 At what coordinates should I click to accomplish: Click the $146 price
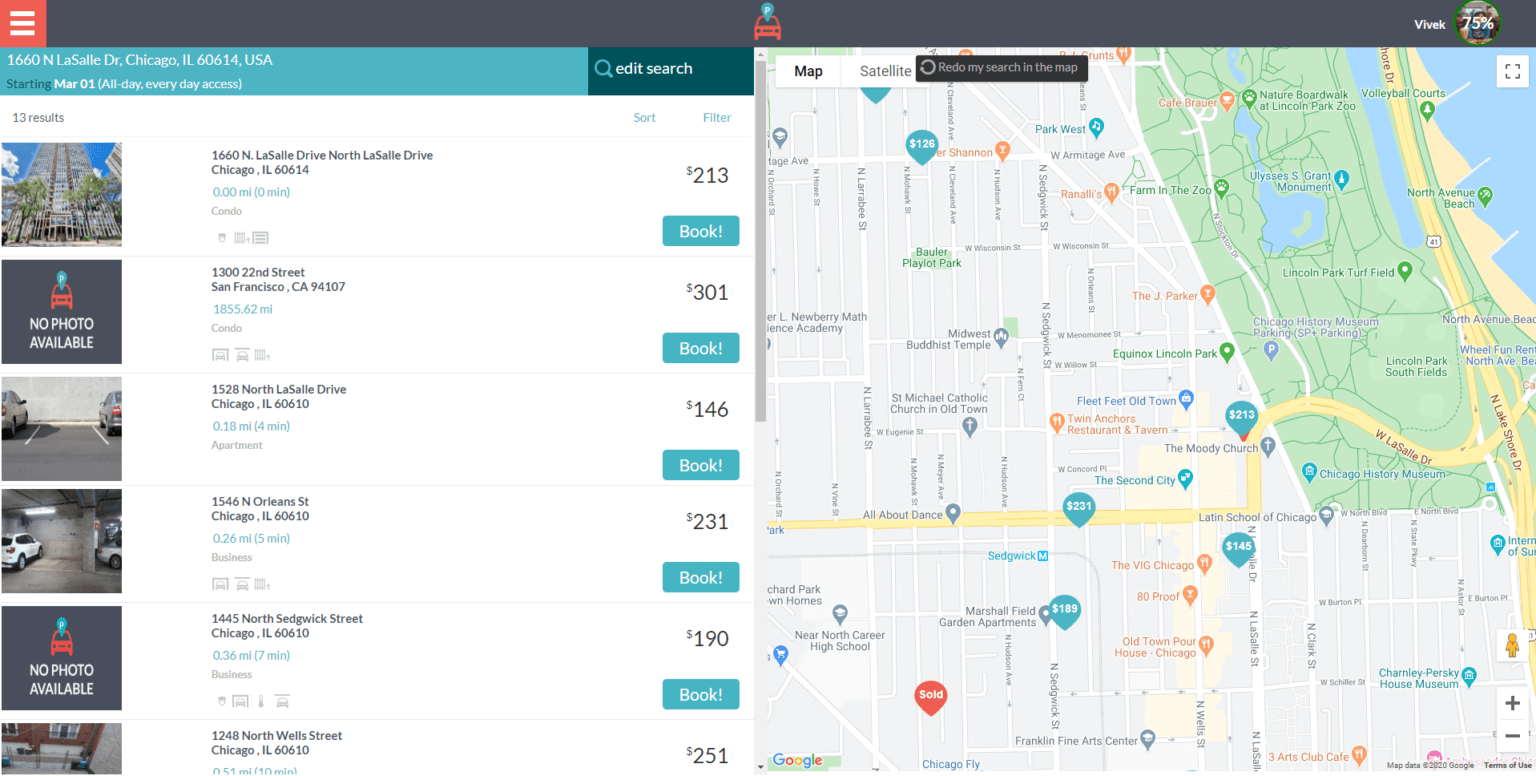coord(708,409)
